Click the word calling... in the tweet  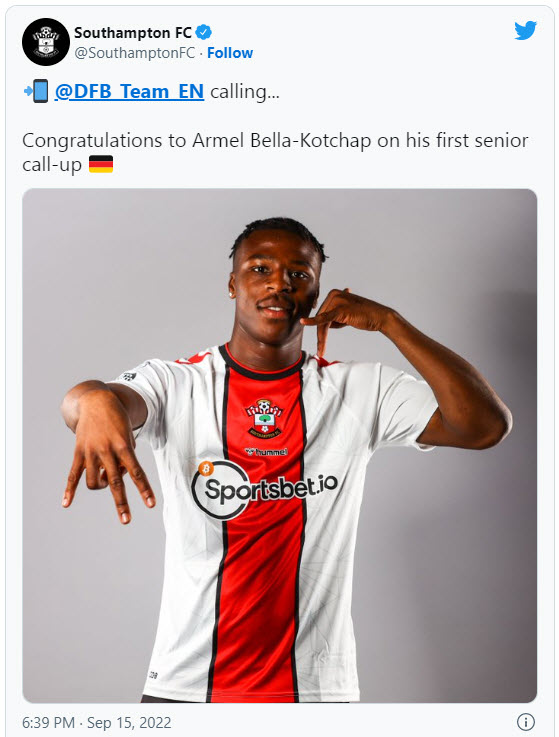pos(245,92)
